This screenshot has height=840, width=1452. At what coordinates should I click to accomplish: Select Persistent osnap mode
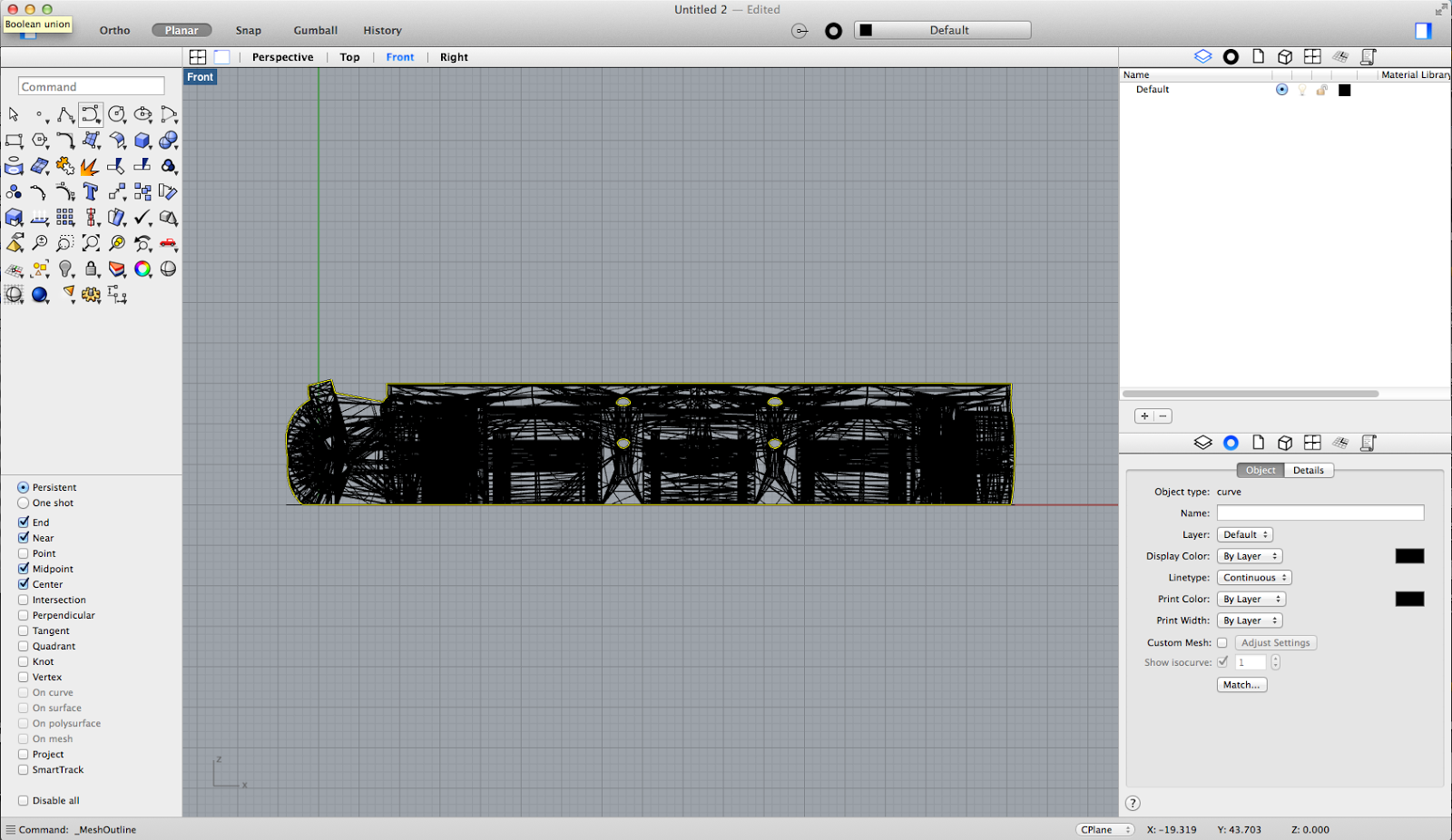click(x=23, y=487)
